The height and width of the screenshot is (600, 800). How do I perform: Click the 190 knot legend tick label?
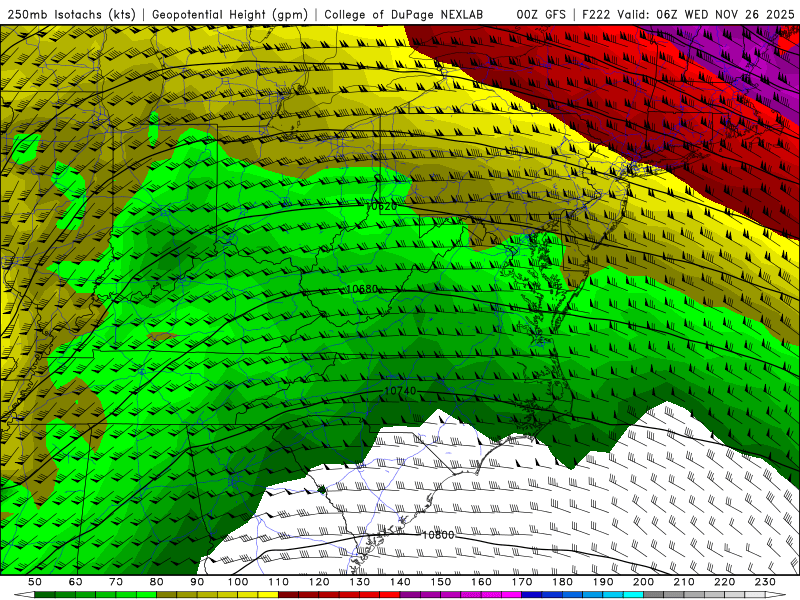pos(603,582)
